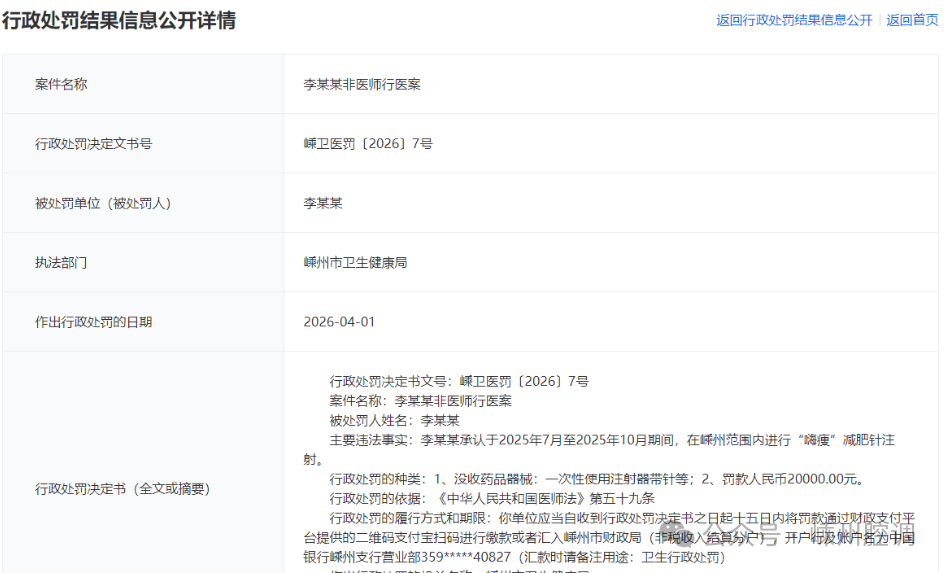Select the value 李某某非医师行医案 in top row

tap(362, 84)
